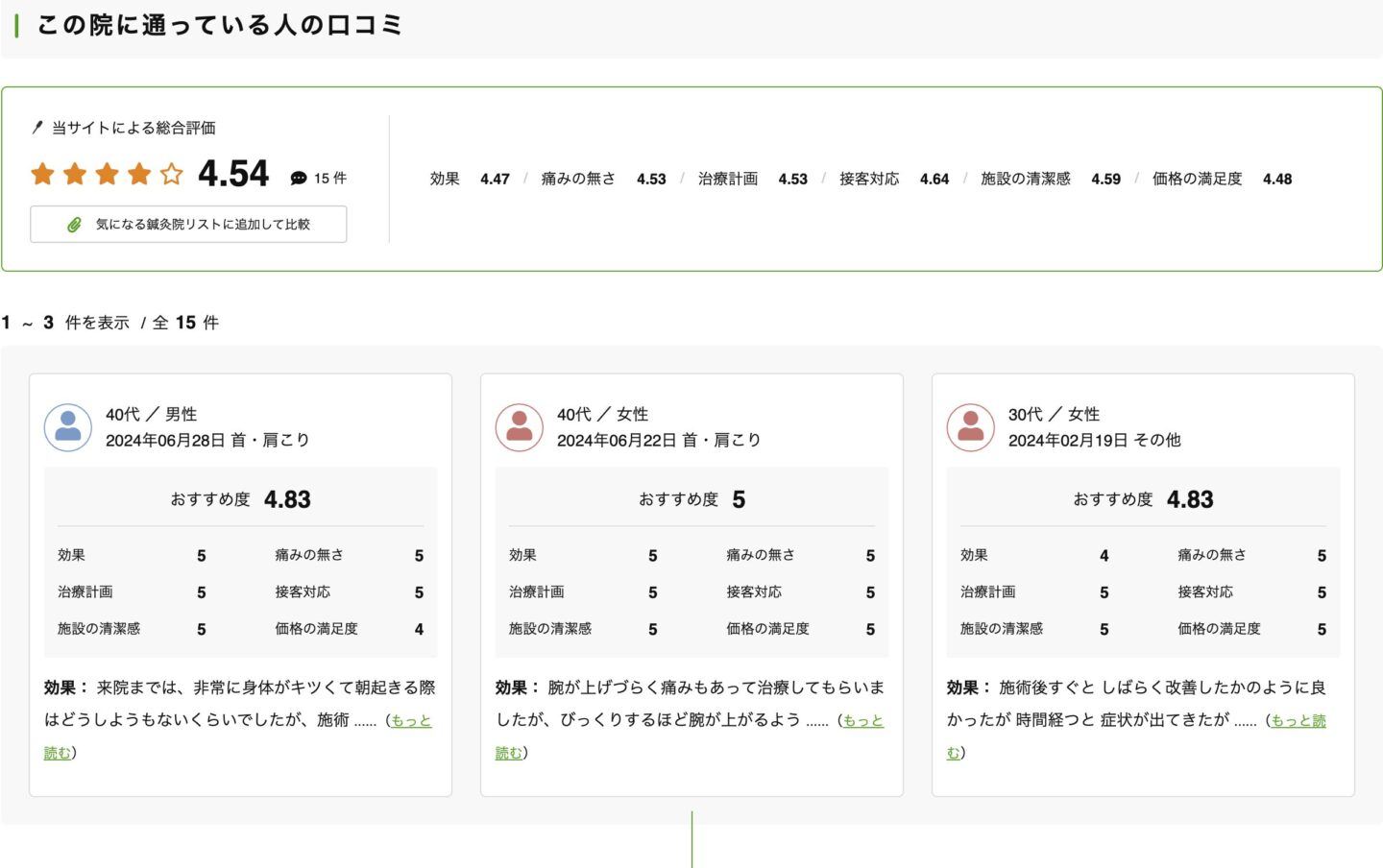This screenshot has width=1383, height=868.
Task: Click the 15 件 review count text
Action: (x=330, y=179)
